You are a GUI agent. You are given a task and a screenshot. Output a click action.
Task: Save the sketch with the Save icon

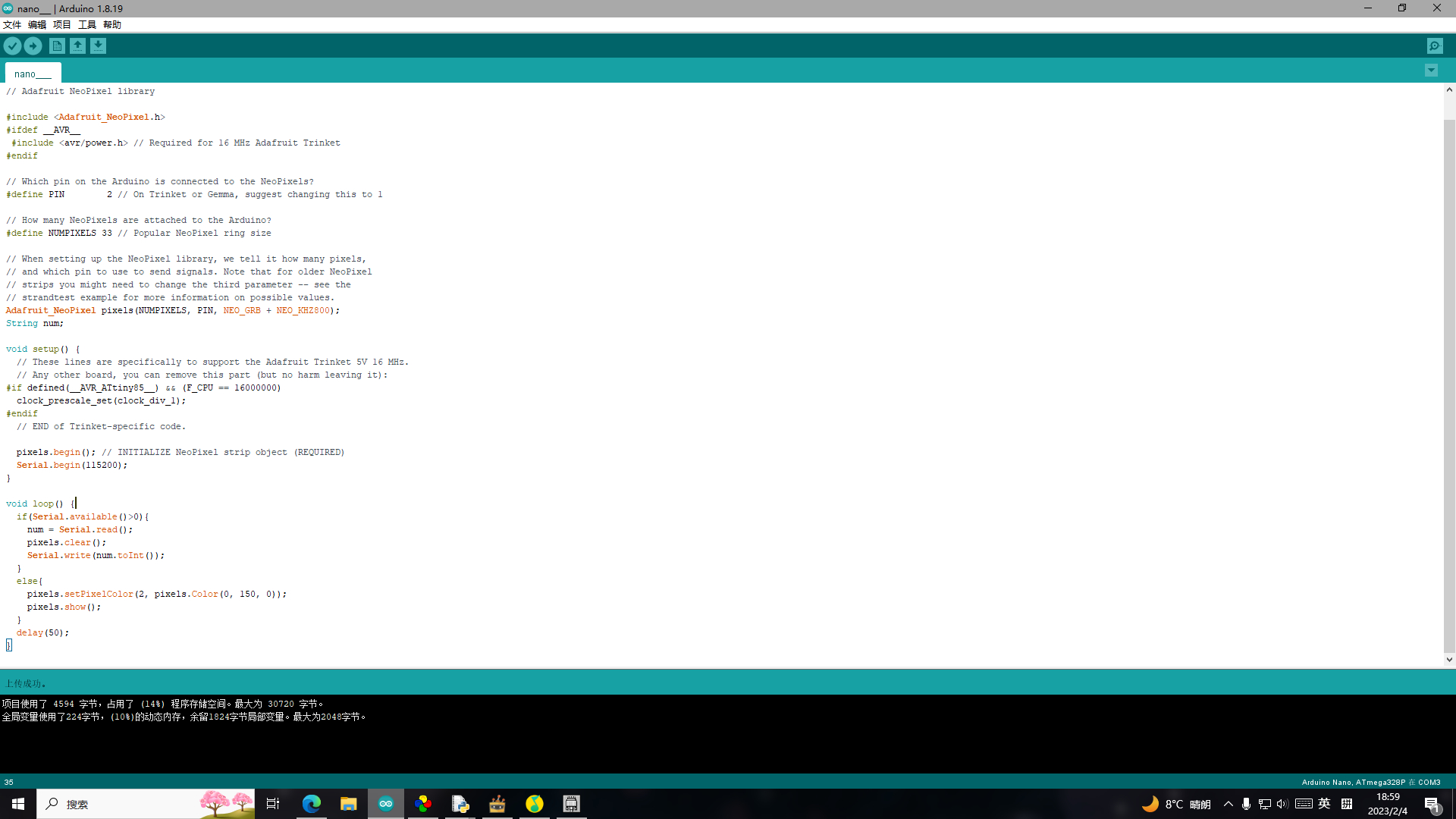(x=99, y=46)
